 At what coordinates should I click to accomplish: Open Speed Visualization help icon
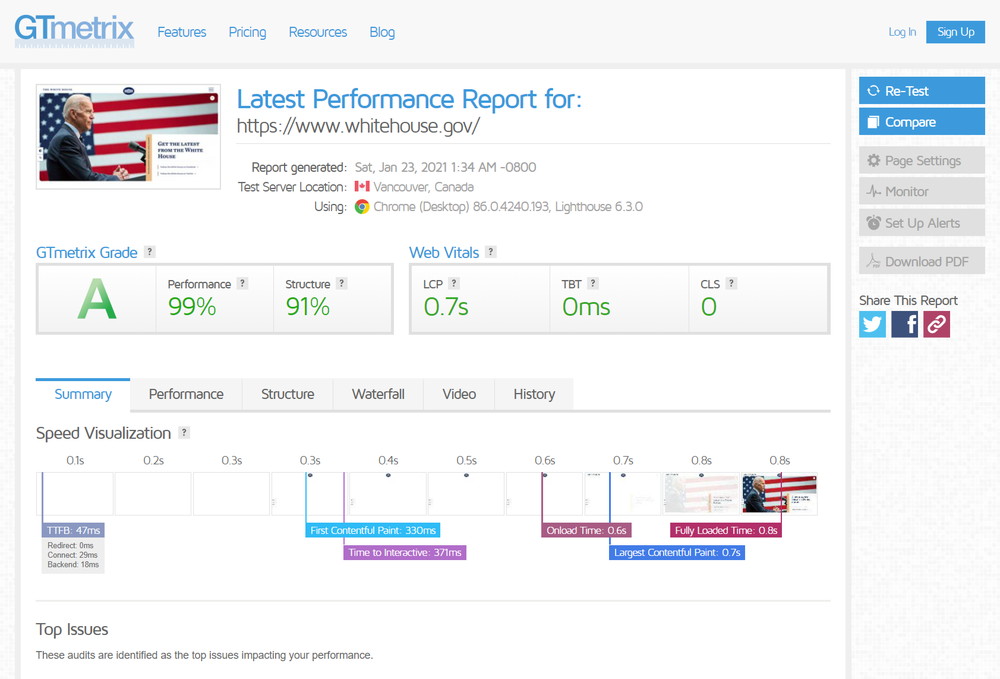[x=184, y=432]
